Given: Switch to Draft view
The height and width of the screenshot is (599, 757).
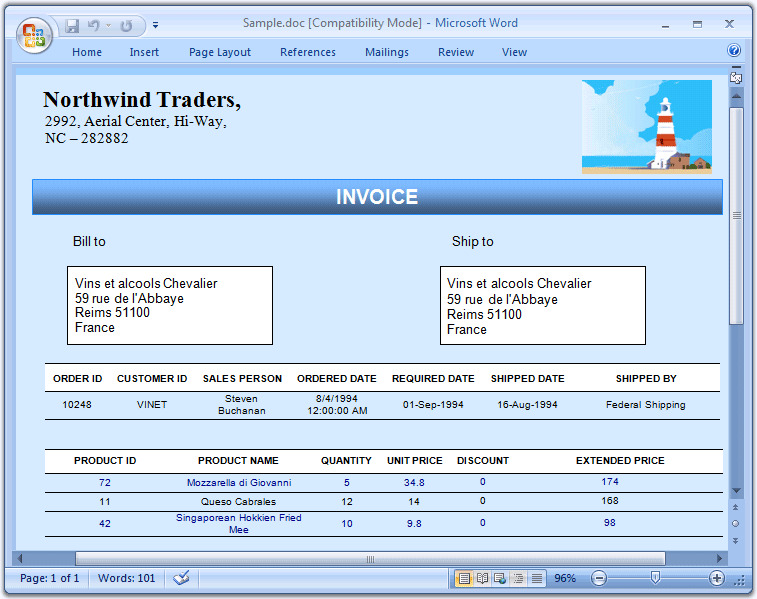Looking at the screenshot, I should 536,578.
